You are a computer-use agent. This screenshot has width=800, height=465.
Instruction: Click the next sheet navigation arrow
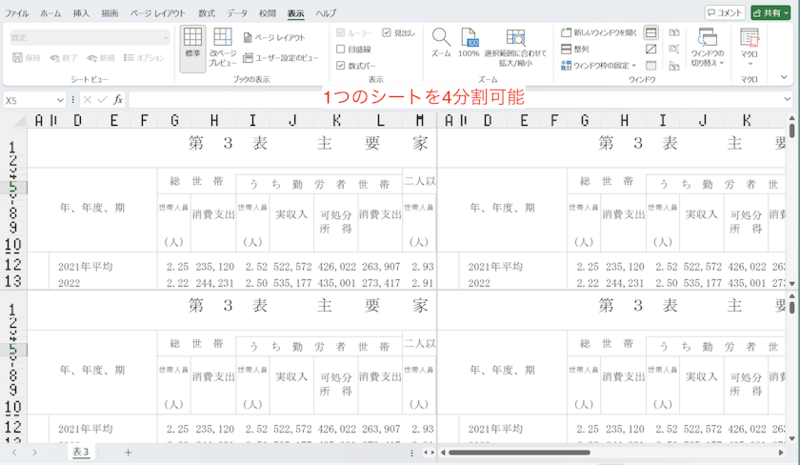[34, 452]
